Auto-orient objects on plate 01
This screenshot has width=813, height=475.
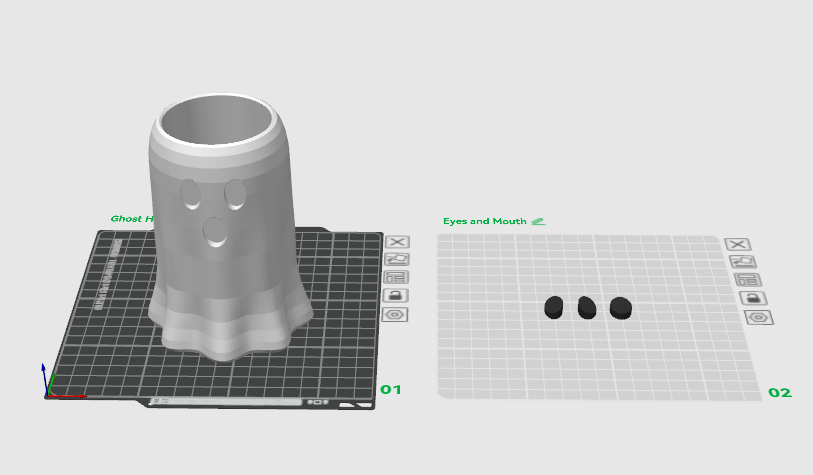[x=397, y=259]
